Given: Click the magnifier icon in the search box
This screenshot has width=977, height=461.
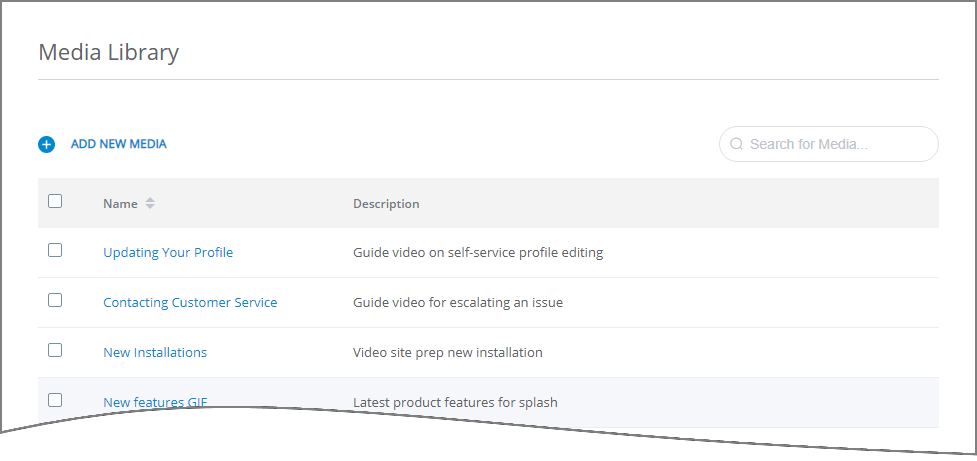Looking at the screenshot, I should point(736,144).
